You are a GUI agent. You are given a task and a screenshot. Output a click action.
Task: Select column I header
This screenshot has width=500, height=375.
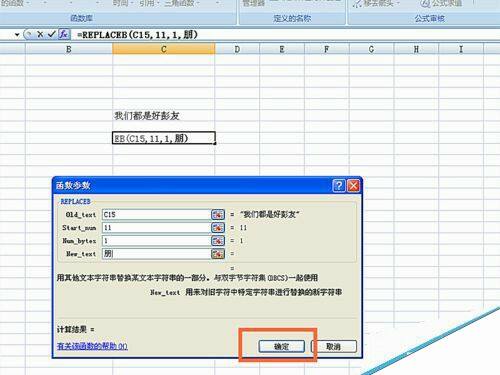pyautogui.click(x=461, y=49)
